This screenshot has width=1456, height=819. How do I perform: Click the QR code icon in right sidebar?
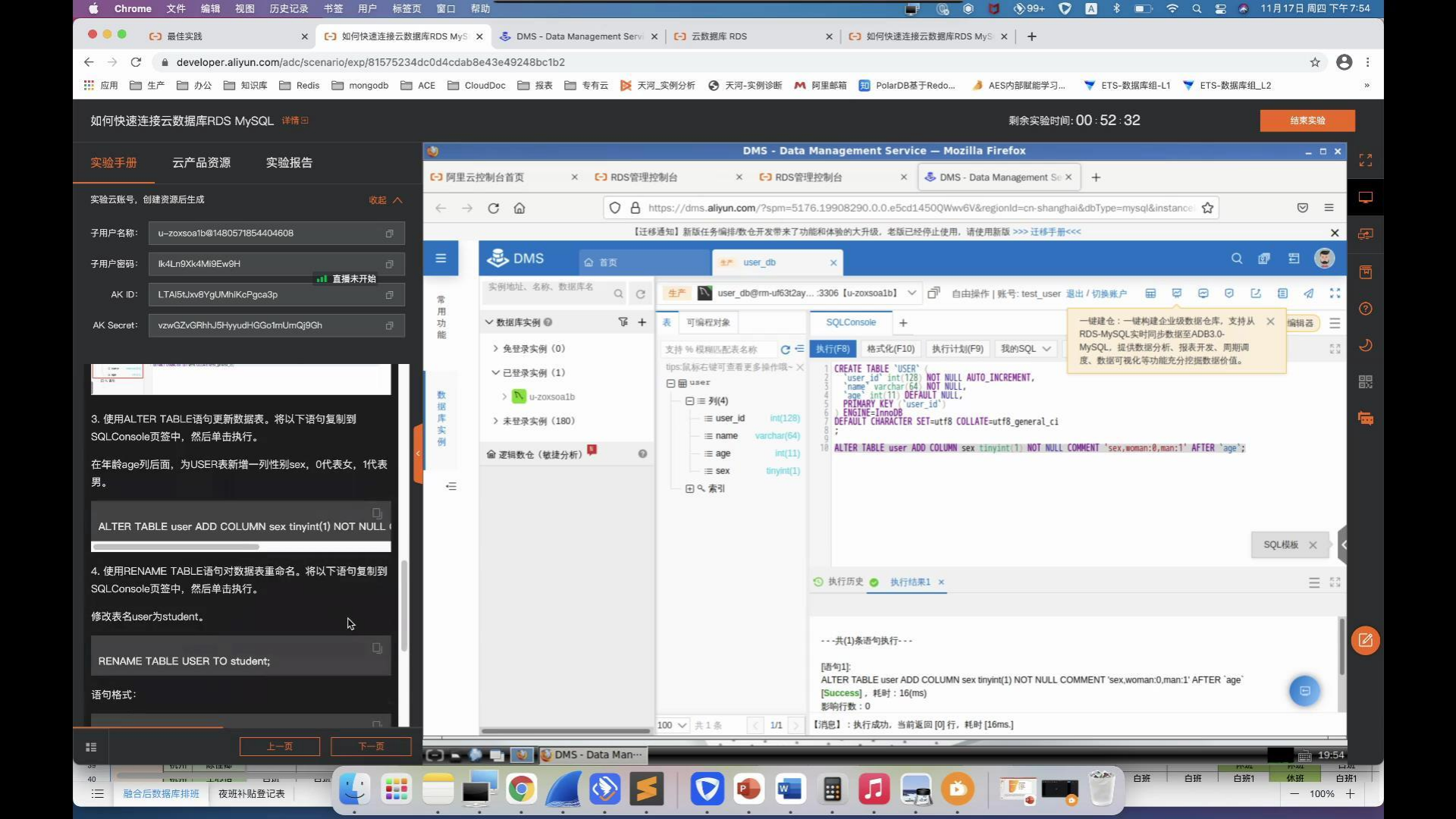[x=1366, y=381]
